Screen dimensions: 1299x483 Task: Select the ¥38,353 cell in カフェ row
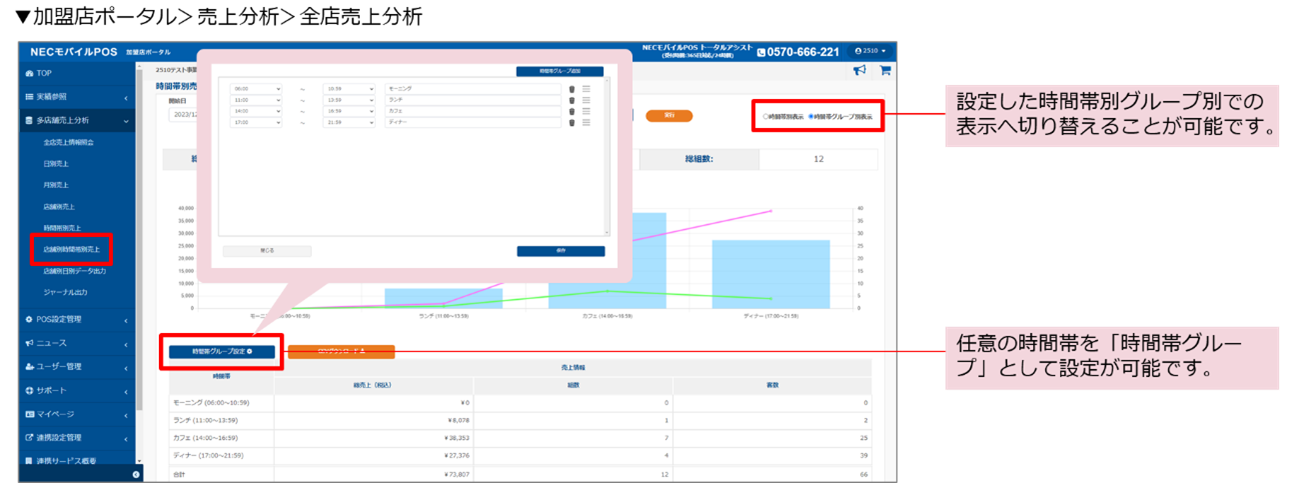373,438
